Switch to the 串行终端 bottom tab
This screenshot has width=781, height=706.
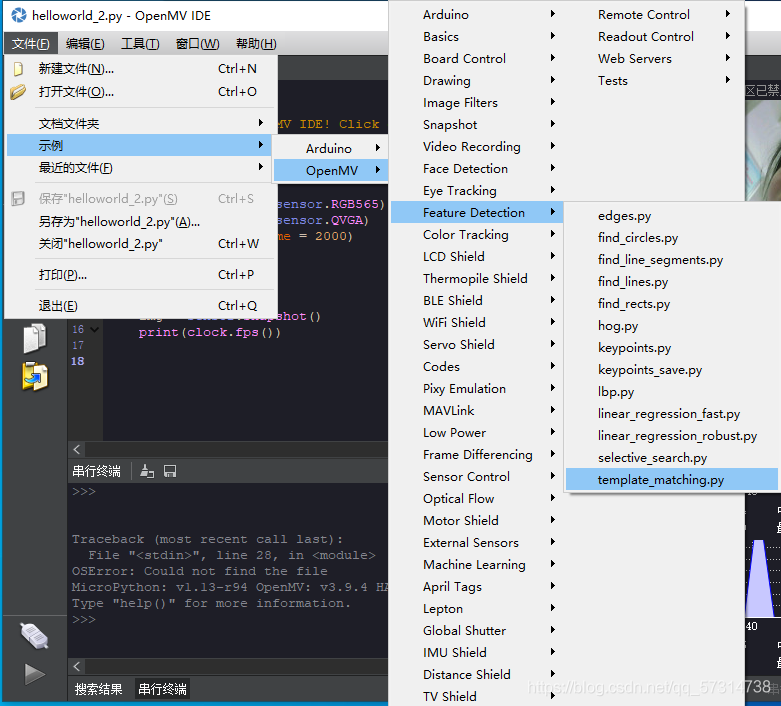(162, 689)
